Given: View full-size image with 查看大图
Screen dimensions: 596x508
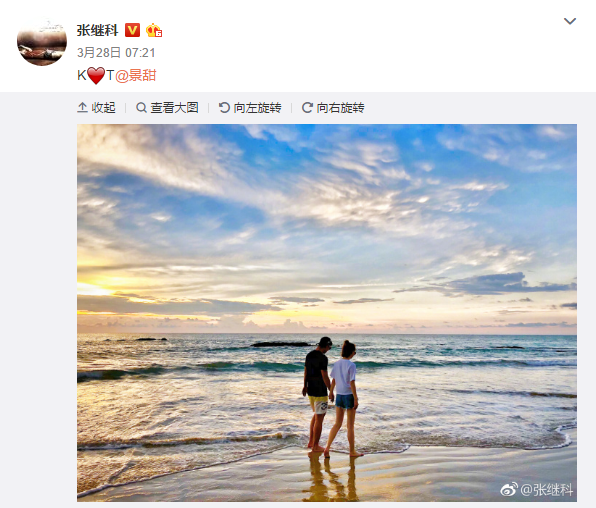Looking at the screenshot, I should [167, 108].
